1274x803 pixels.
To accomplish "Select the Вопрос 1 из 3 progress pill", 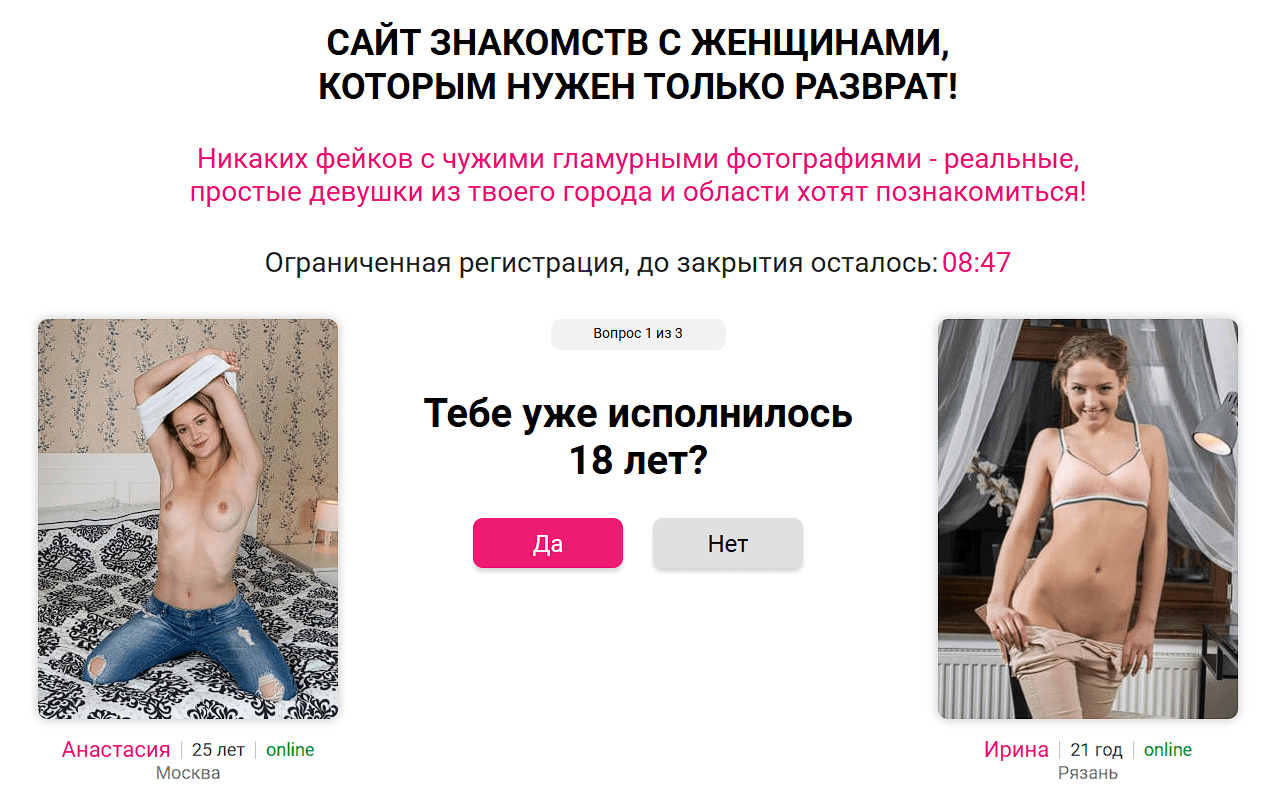I will tap(638, 333).
